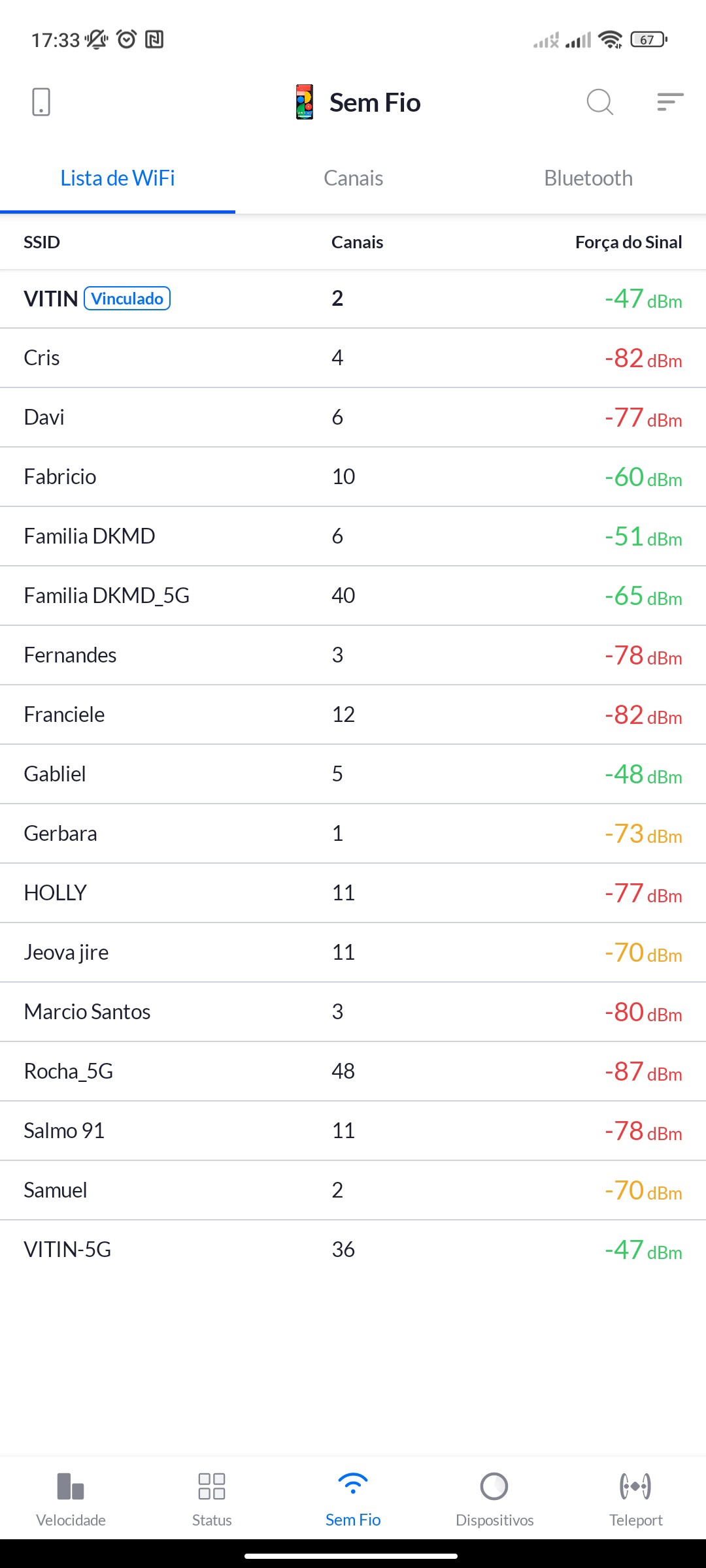706x1568 pixels.
Task: Select the Lista de WiFi tab
Action: coord(118,178)
